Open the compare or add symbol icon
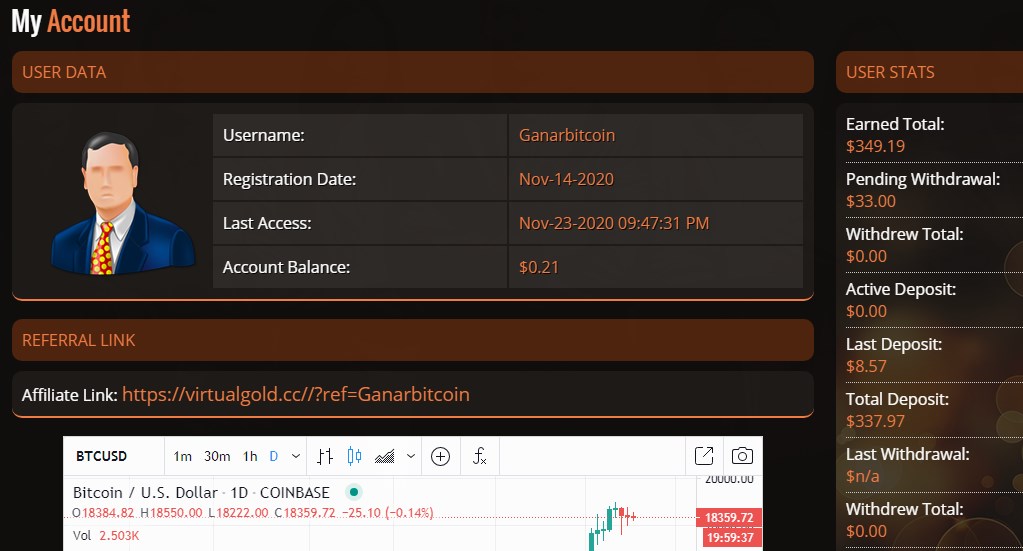Viewport: 1023px width, 551px height. pos(440,456)
